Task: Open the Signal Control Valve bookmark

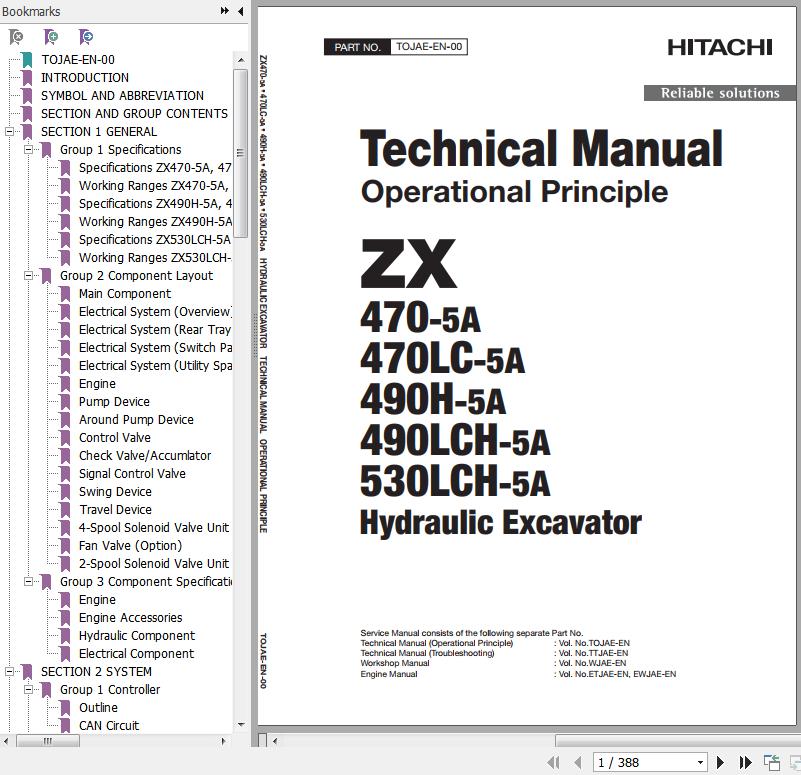Action: [132, 474]
